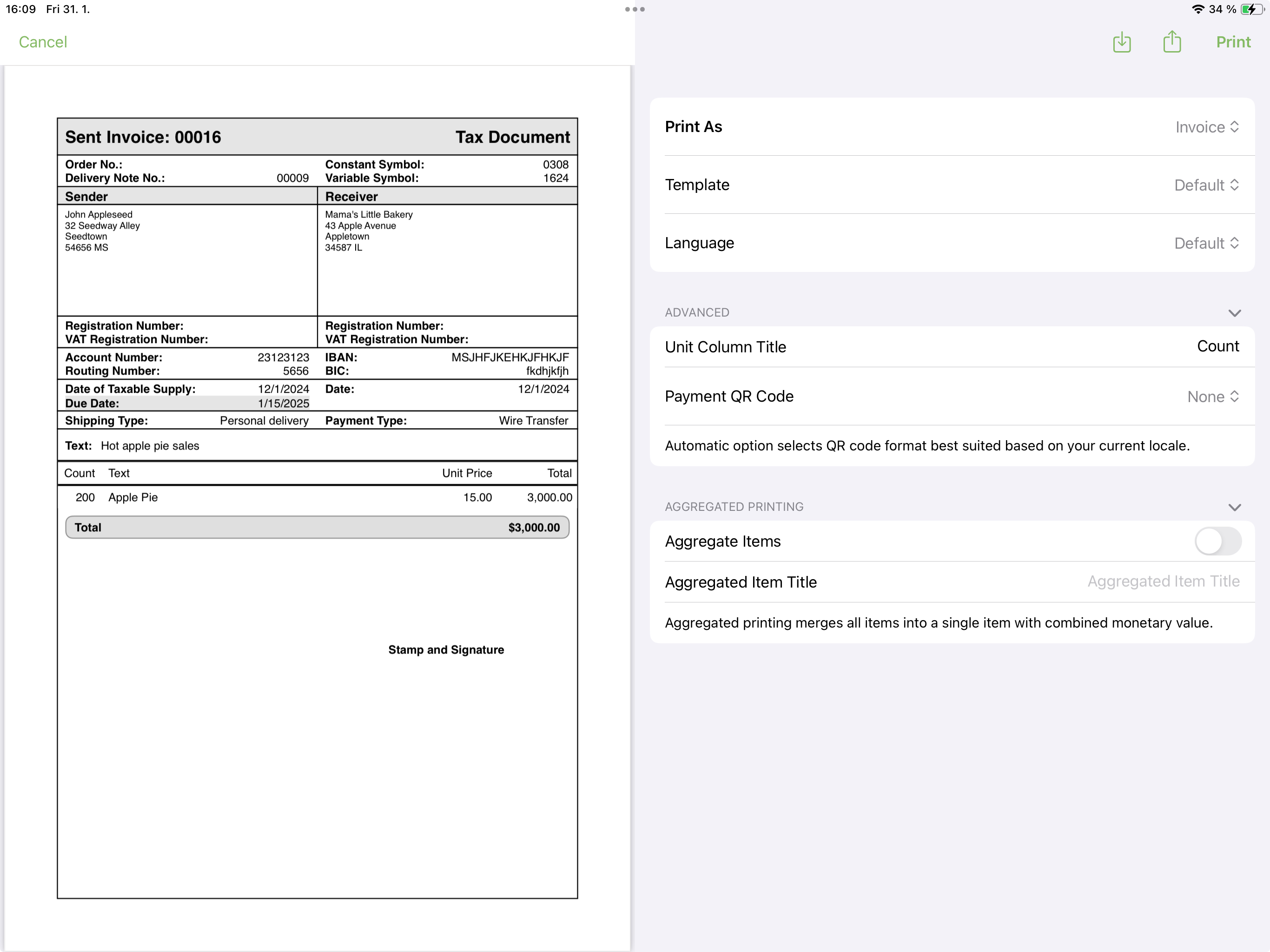Click the 'Stamp and Signature' label
This screenshot has width=1270, height=952.
pos(446,649)
